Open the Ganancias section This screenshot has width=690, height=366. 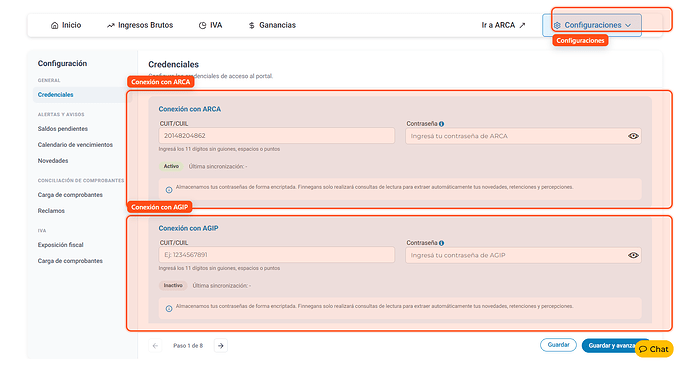(272, 25)
